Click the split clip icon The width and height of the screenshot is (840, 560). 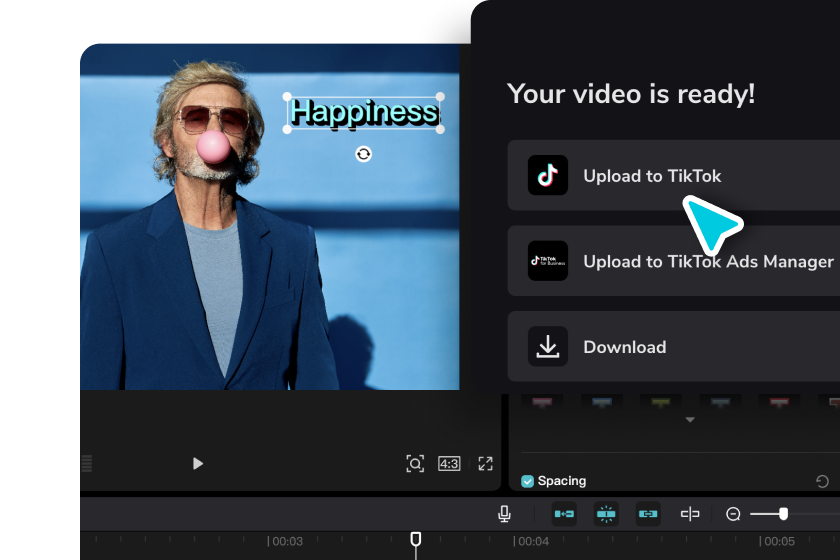click(690, 514)
